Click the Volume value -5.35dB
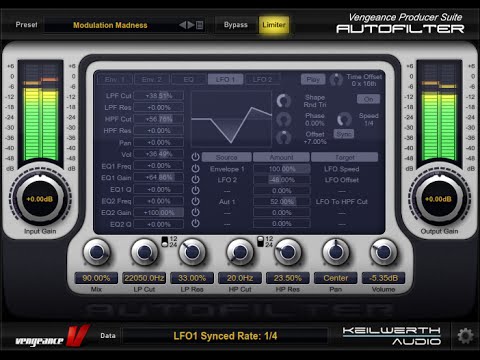Image resolution: width=480 pixels, height=360 pixels. 384,278
